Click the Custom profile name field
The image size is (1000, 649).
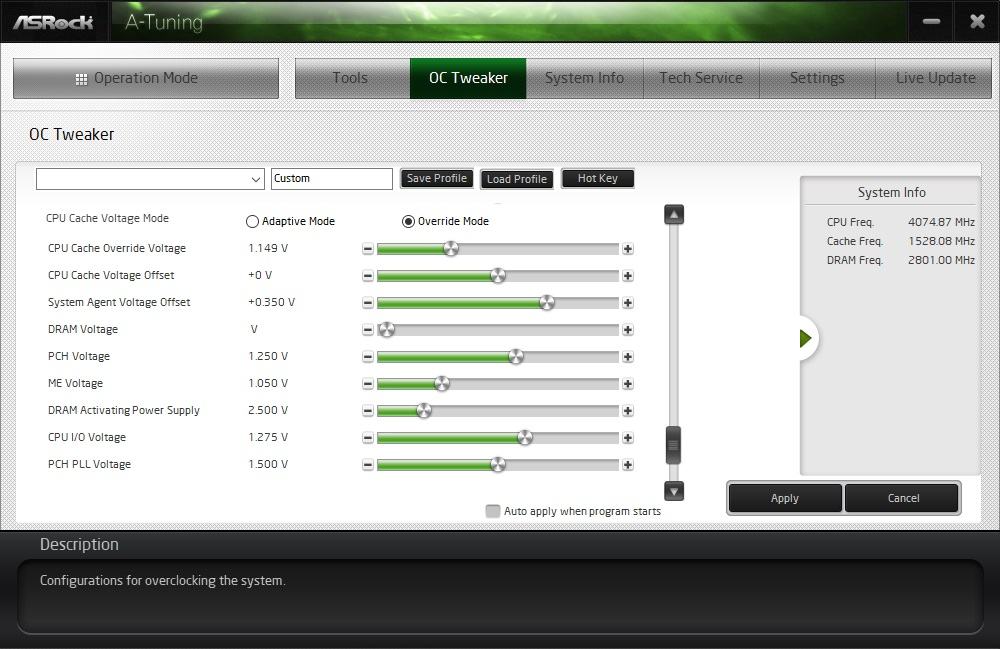coord(332,179)
